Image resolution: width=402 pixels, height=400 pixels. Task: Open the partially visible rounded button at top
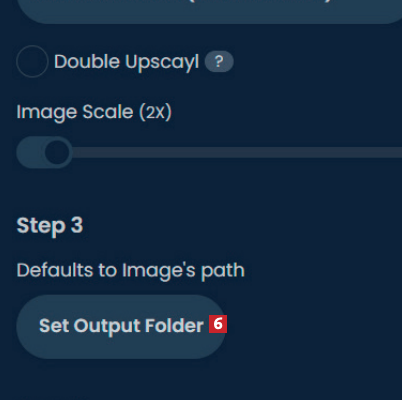pyautogui.click(x=210, y=12)
